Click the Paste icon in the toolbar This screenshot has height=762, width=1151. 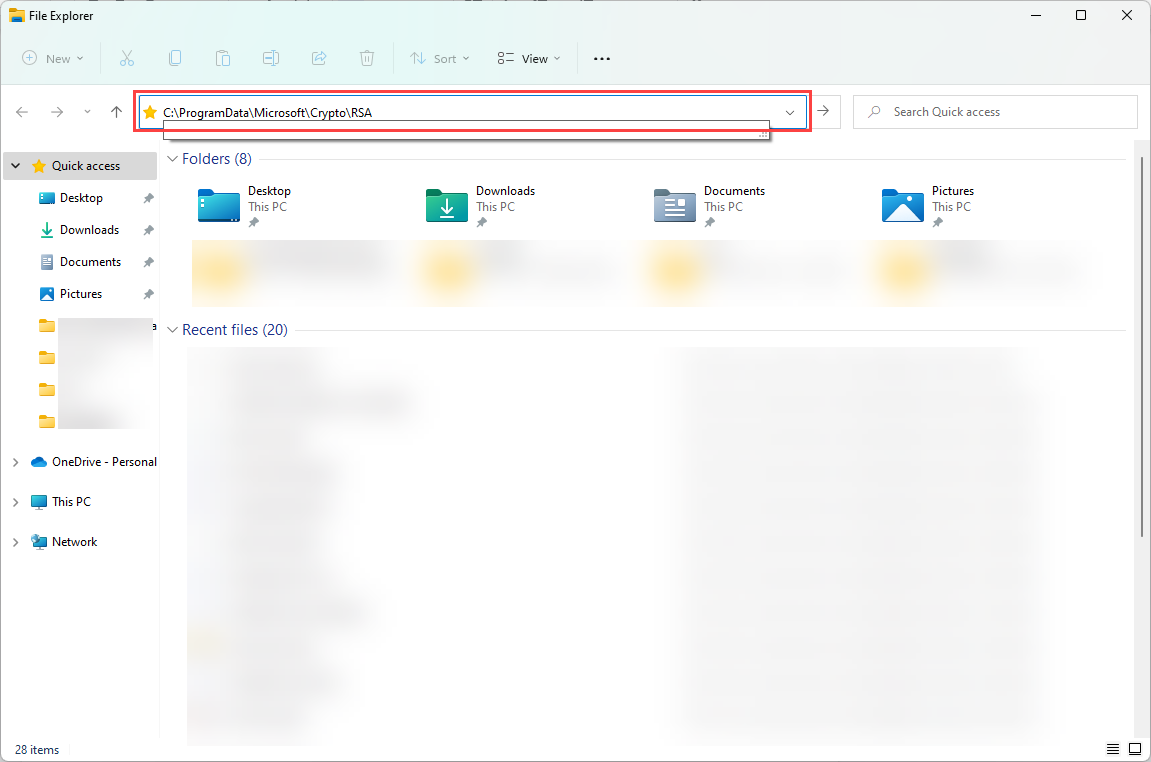223,58
